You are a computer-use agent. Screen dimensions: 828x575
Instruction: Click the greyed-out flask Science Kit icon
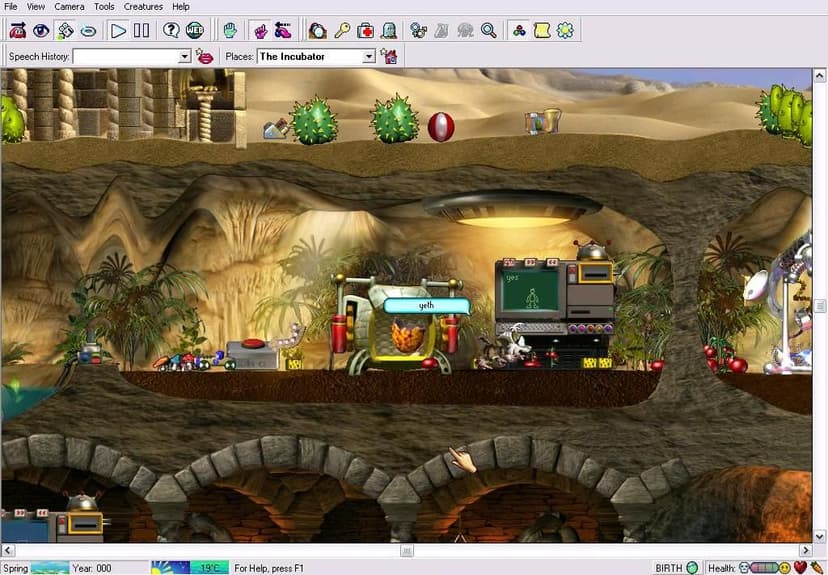tap(441, 31)
